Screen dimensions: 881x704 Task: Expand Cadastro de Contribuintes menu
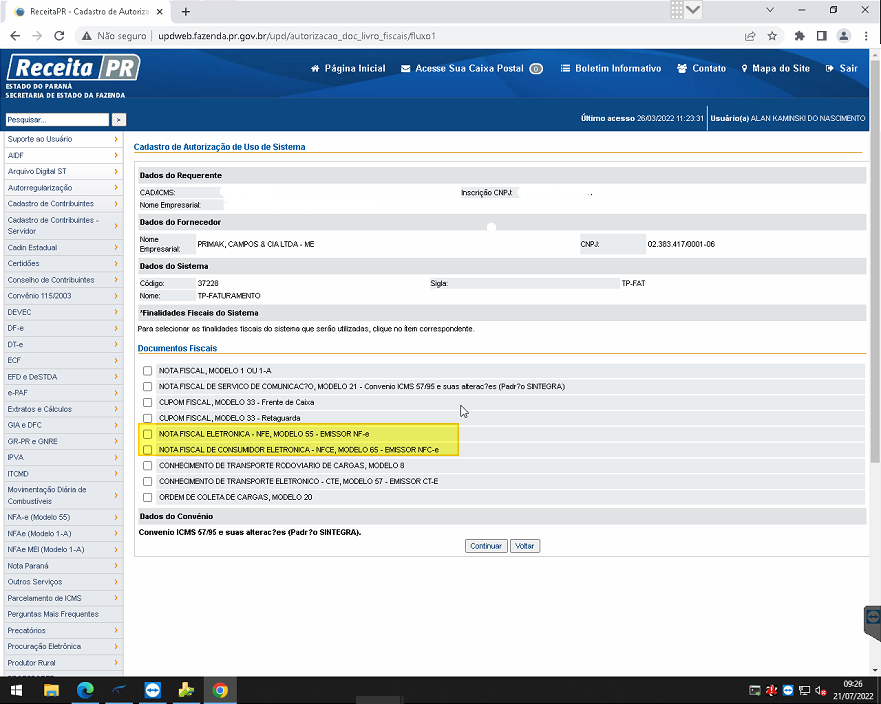[63, 204]
